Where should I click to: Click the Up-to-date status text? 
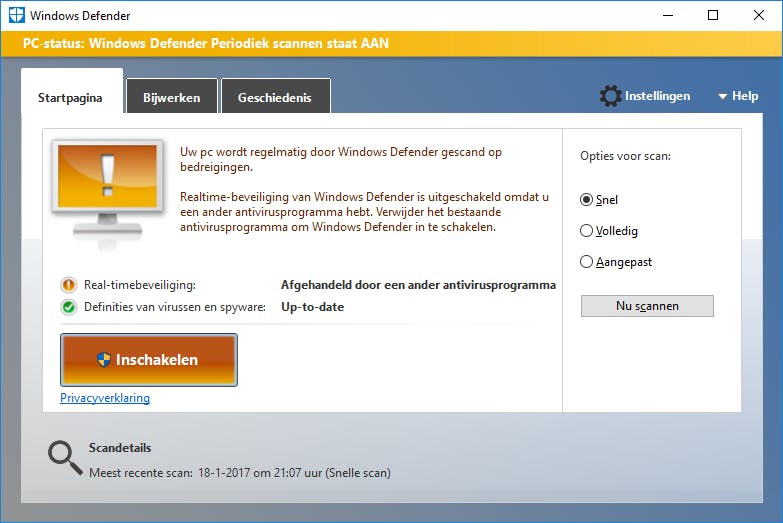pos(313,307)
